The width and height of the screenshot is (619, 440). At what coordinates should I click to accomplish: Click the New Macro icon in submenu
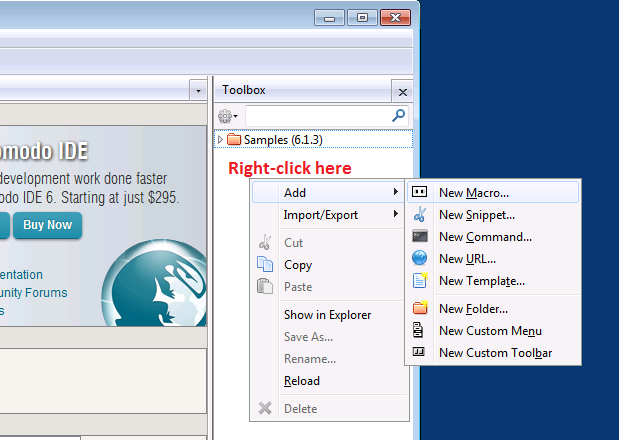coord(419,192)
